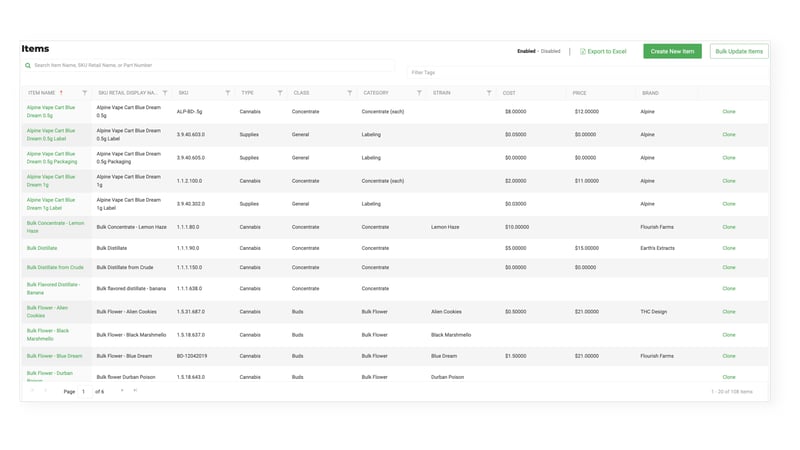Open filter for SKU column
The width and height of the screenshot is (800, 450).
point(228,93)
